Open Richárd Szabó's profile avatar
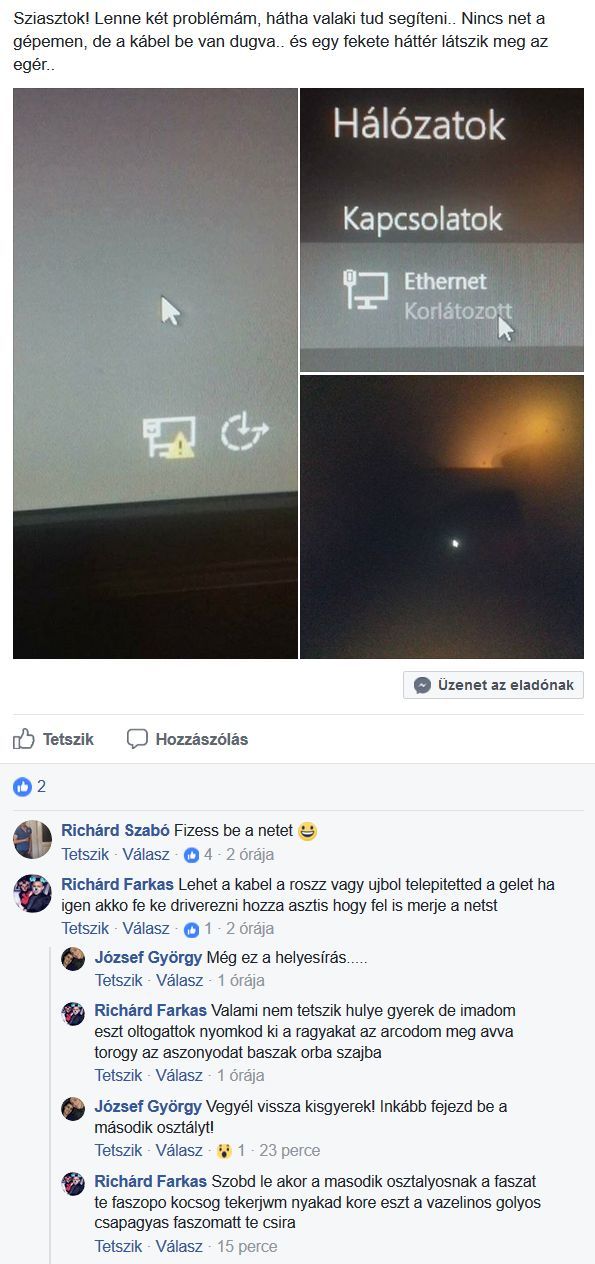 click(32, 839)
